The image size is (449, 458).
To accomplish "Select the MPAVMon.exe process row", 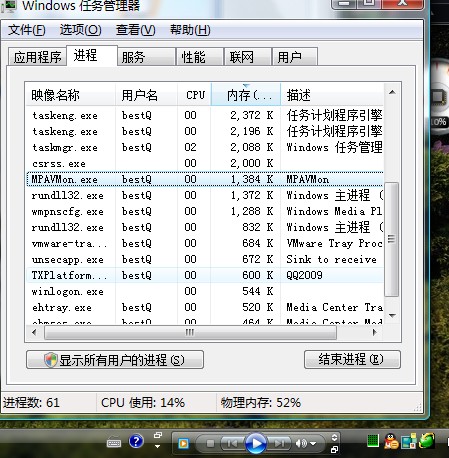I will coord(205,179).
